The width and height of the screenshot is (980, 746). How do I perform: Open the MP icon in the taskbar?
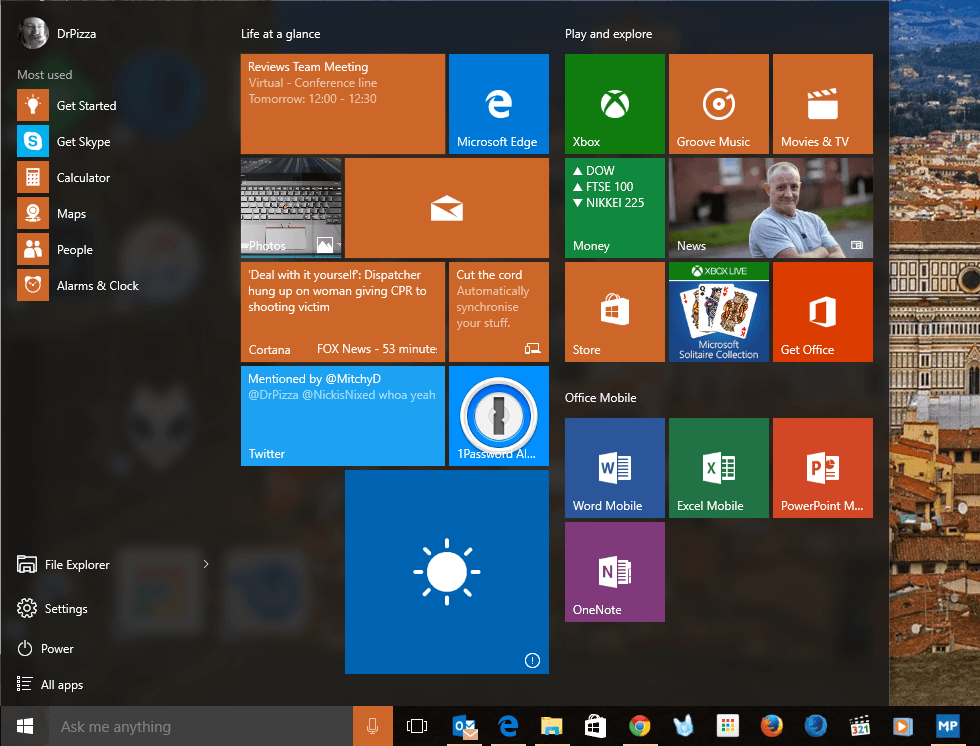[x=948, y=726]
